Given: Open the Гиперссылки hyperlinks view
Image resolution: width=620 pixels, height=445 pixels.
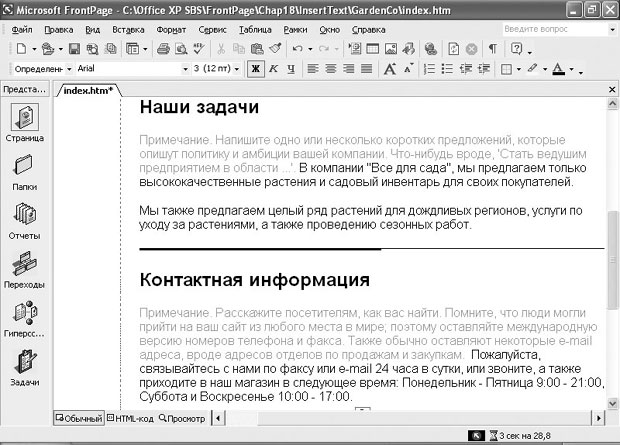Looking at the screenshot, I should pyautogui.click(x=24, y=318).
